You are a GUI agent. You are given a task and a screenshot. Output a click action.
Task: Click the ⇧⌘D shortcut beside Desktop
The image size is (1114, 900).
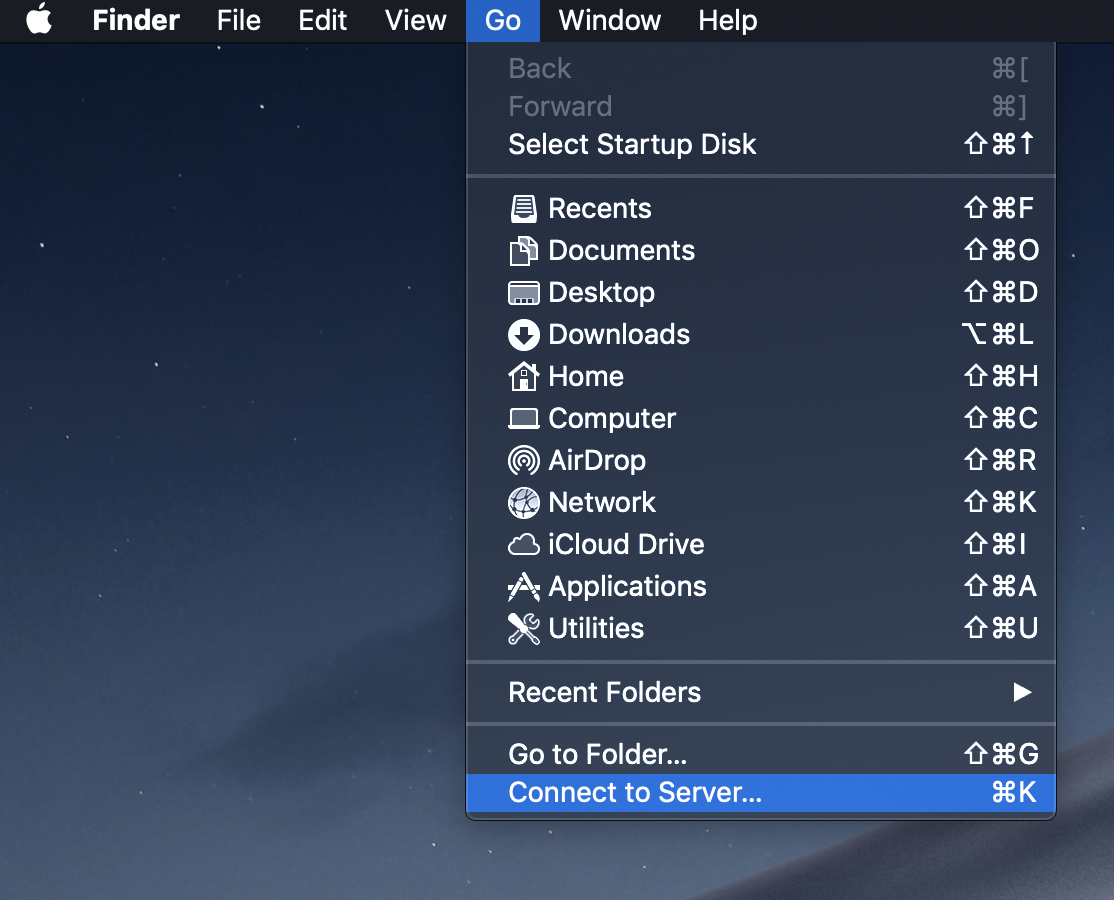[1000, 292]
